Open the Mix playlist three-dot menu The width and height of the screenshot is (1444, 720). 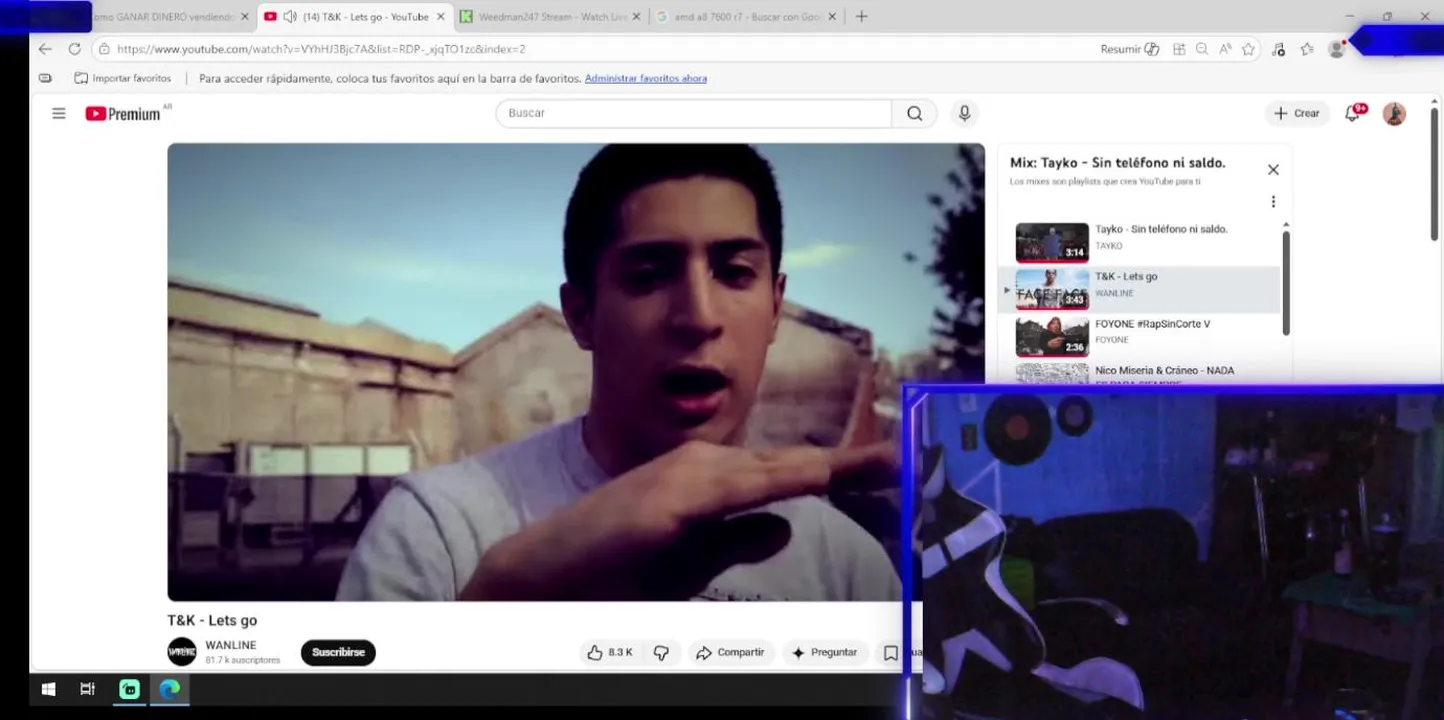1273,201
